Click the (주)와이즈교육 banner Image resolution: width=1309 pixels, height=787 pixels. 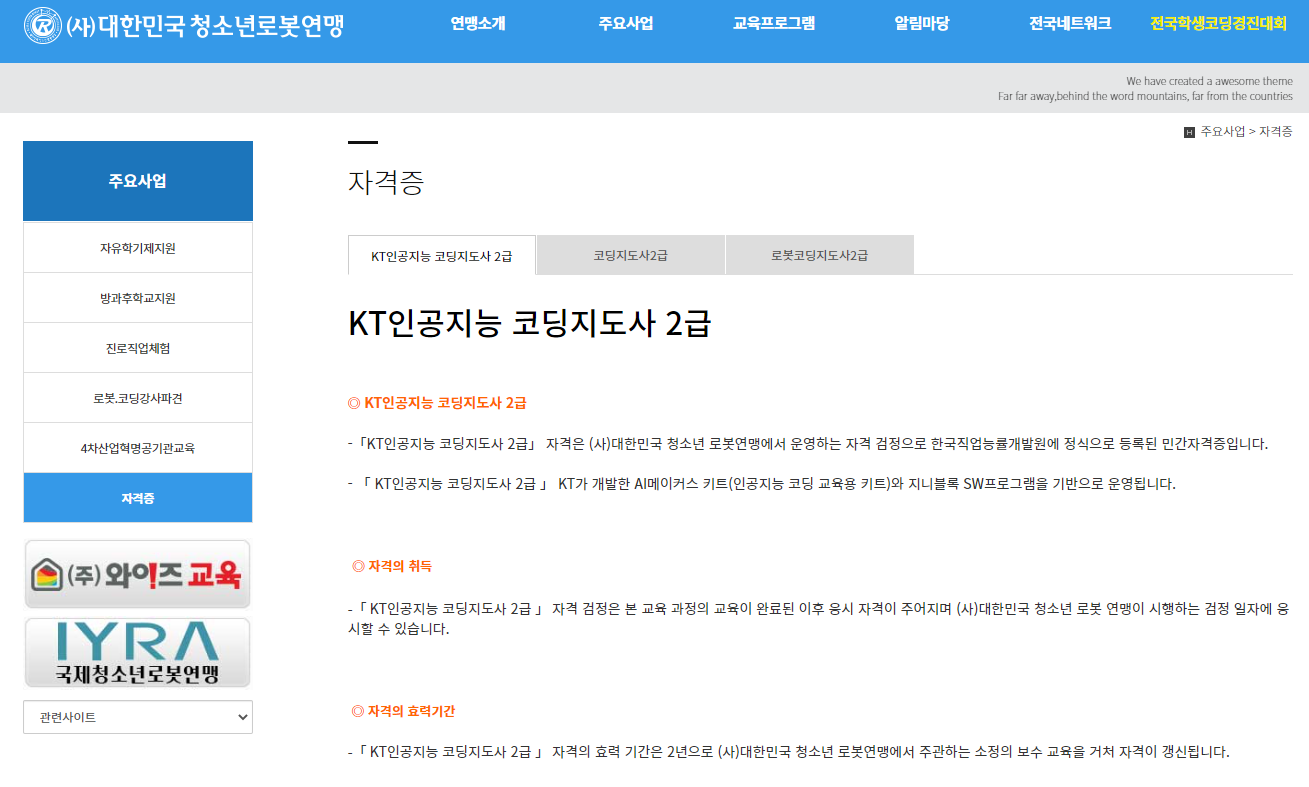[138, 574]
